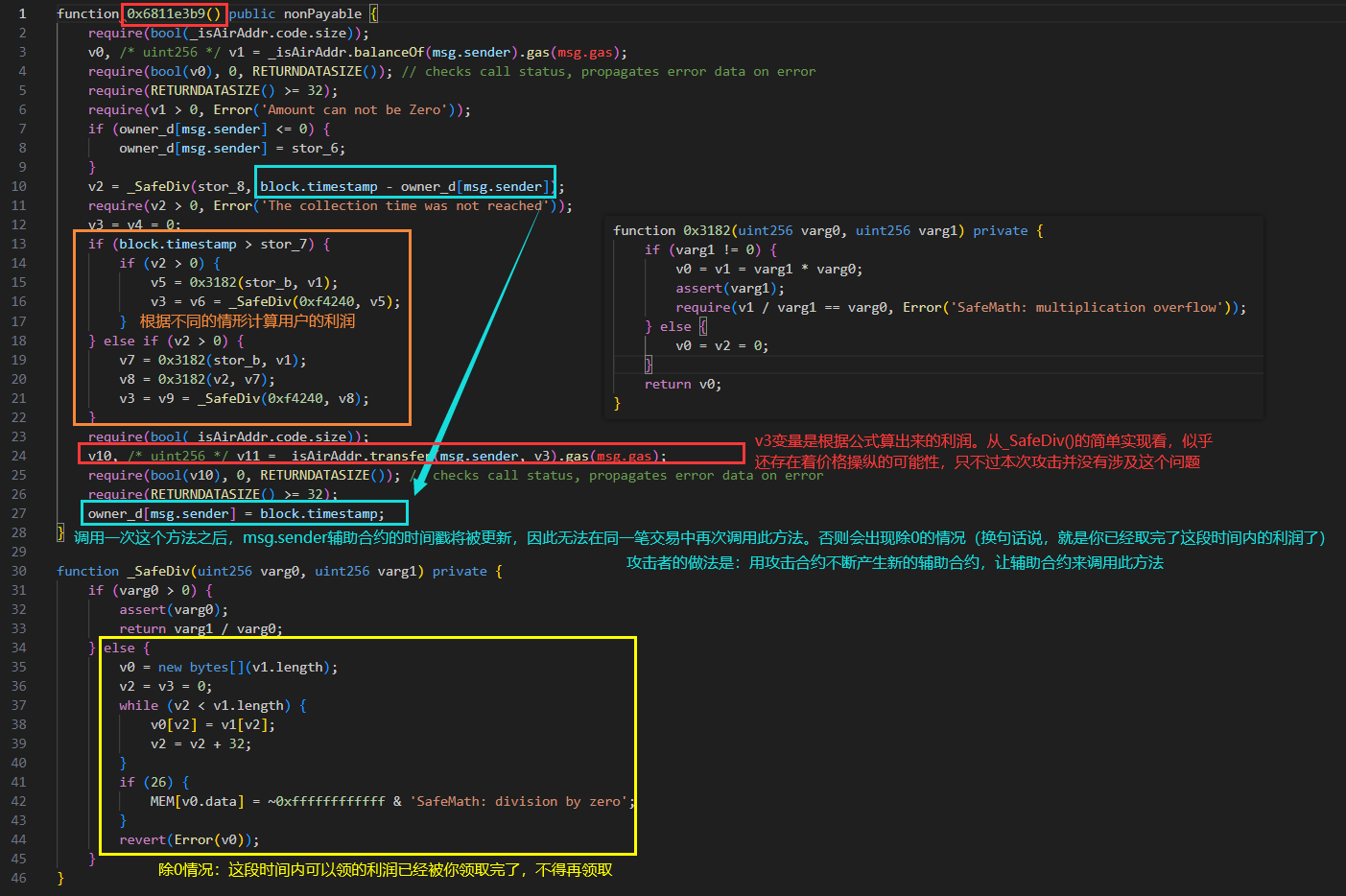
Task: Click line number 1 in the gutter
Action: [x=22, y=13]
